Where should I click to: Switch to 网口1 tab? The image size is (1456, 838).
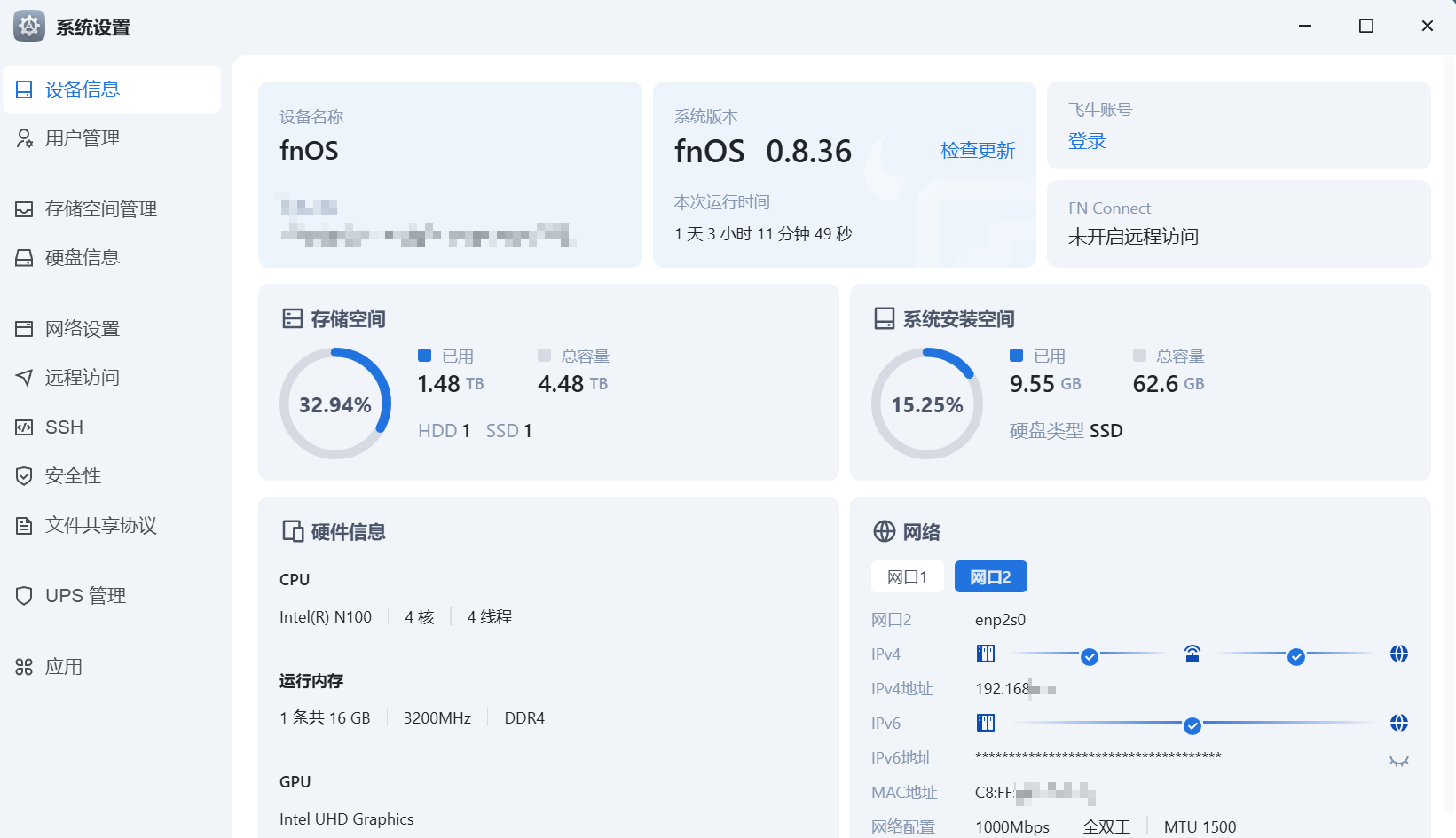pos(907,576)
